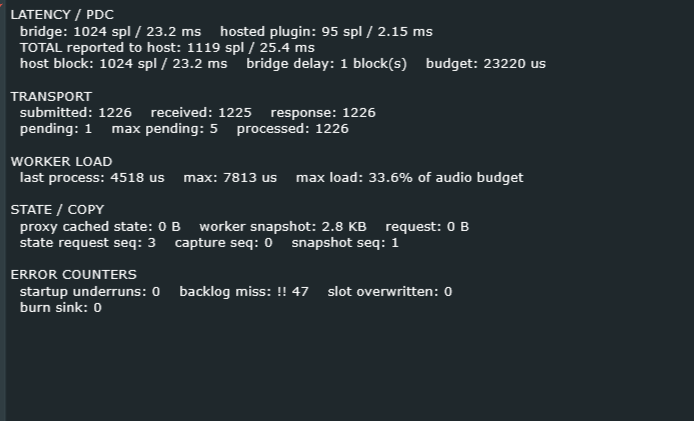Click the ERROR COUNTERS heading

click(x=73, y=275)
